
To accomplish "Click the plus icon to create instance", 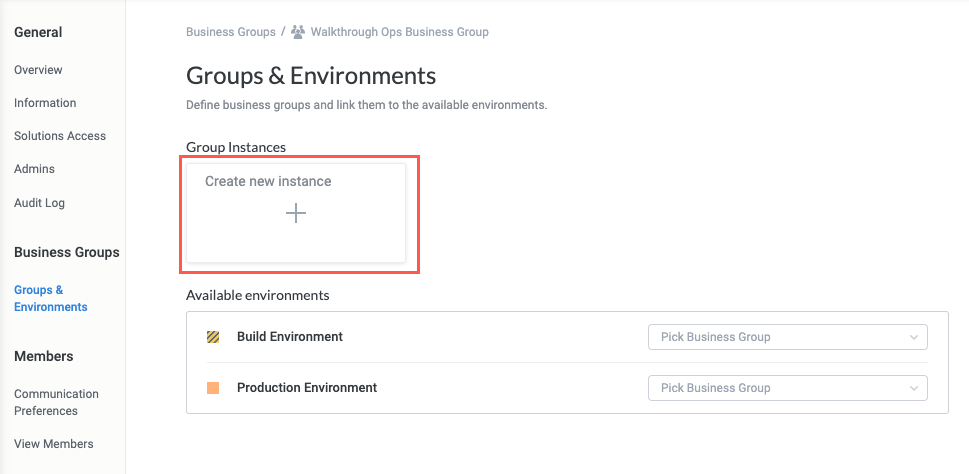I will 296,214.
